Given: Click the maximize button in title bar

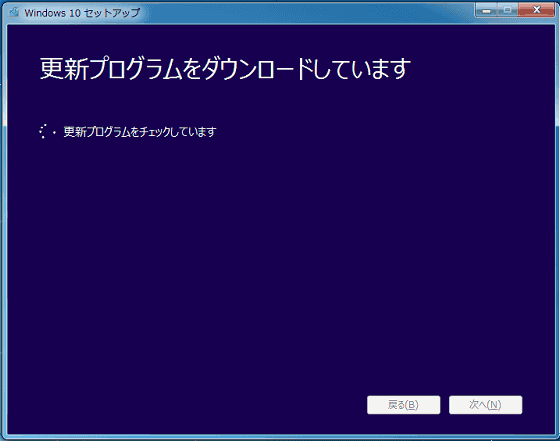Looking at the screenshot, I should tap(508, 10).
